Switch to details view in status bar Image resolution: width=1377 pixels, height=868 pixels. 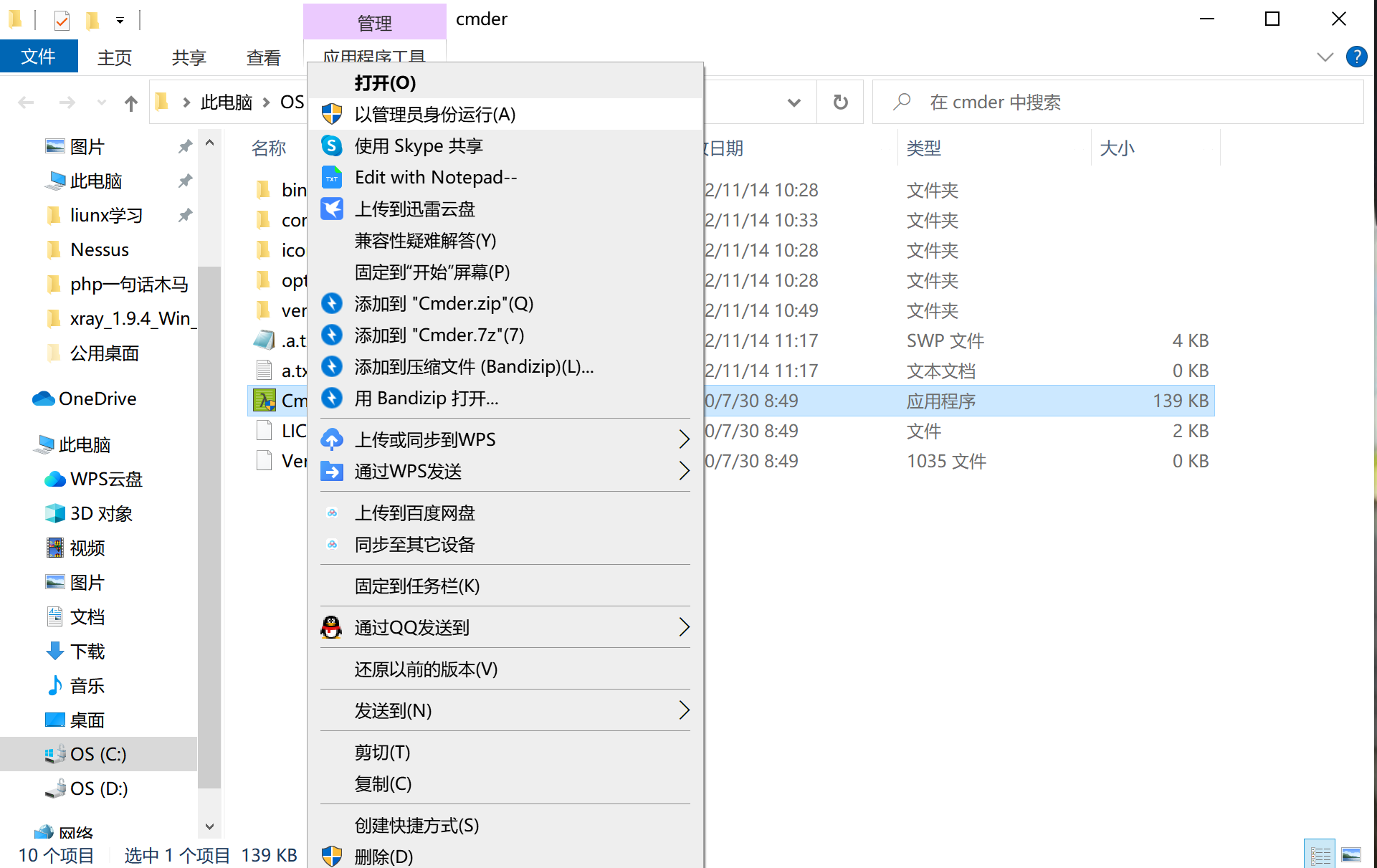coord(1320,854)
